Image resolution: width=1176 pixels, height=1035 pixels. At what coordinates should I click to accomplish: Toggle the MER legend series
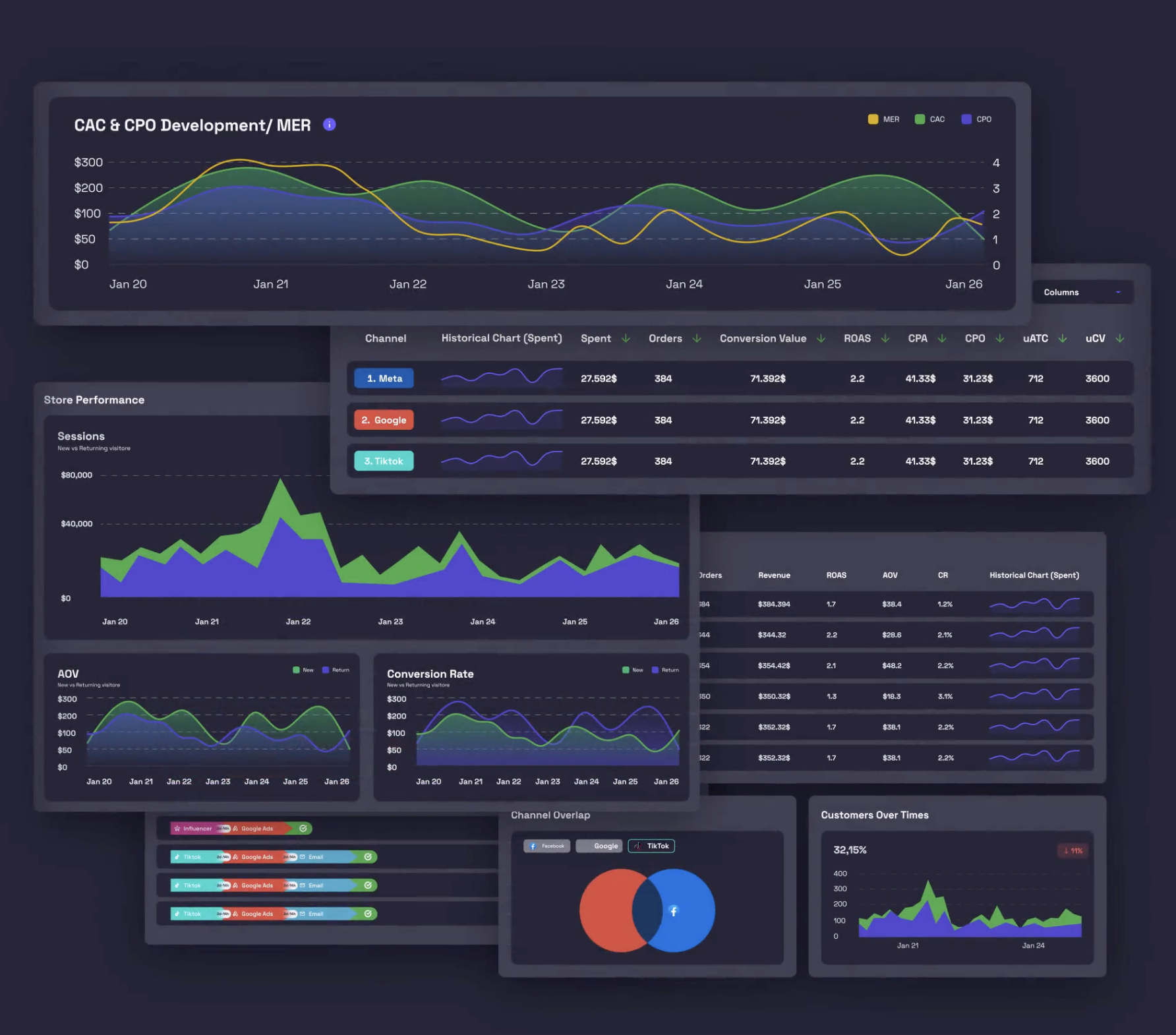(x=873, y=119)
